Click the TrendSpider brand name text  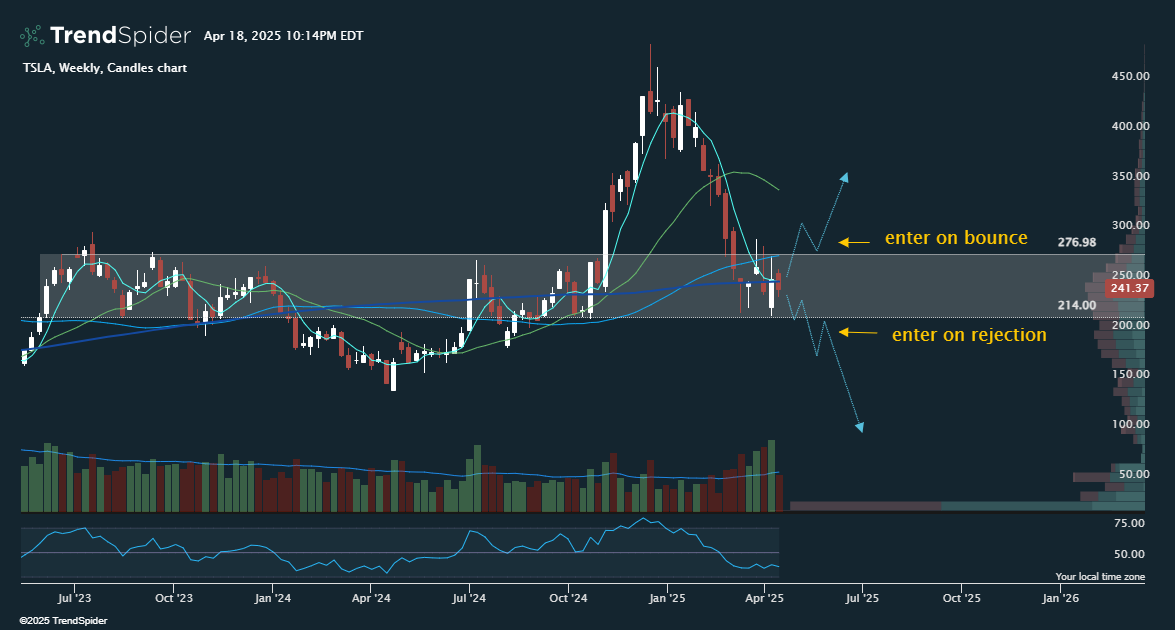tap(121, 35)
